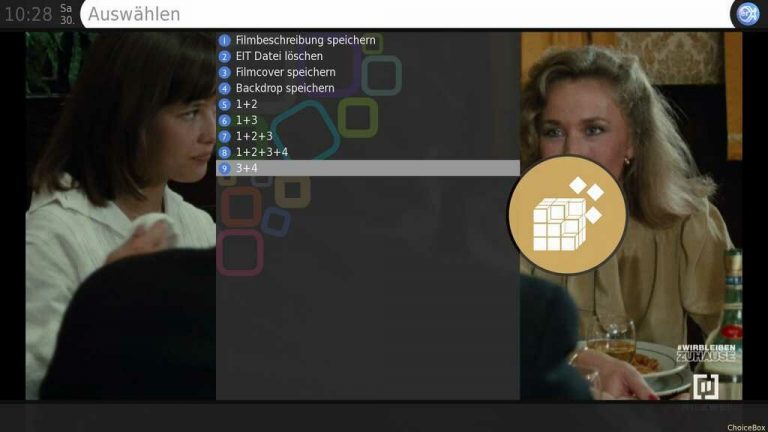
Task: Click the number 4 badge icon
Action: (x=224, y=89)
